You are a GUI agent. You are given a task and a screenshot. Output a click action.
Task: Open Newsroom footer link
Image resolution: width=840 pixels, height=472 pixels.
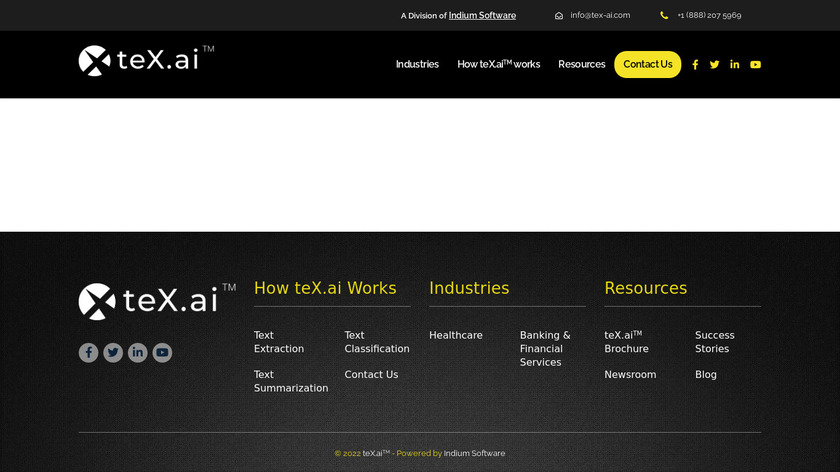click(630, 374)
